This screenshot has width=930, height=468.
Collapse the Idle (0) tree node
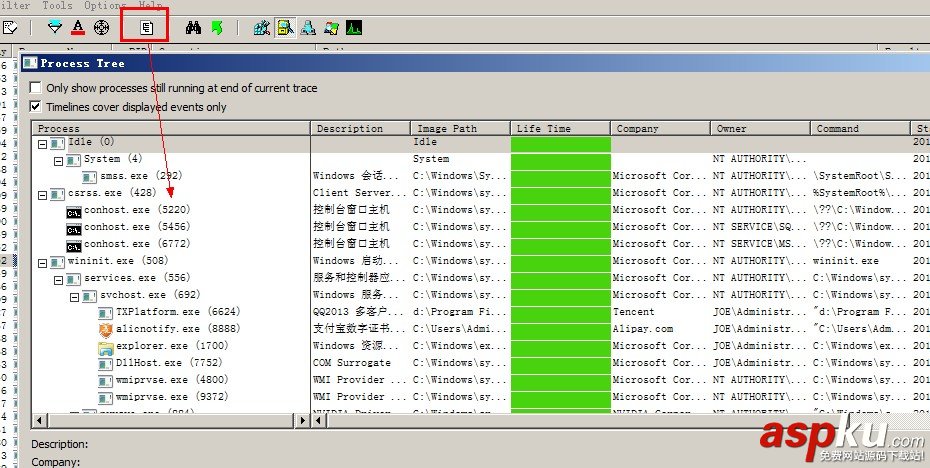click(42, 144)
